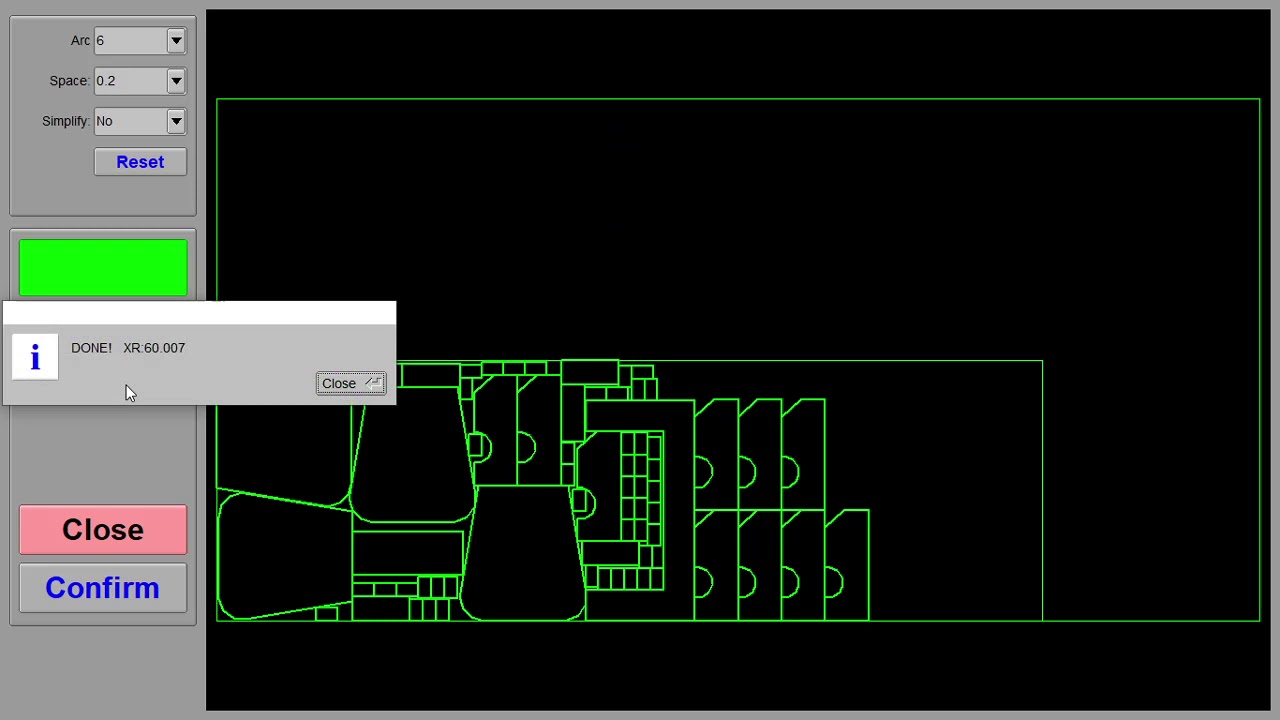Screen dimensions: 1280x720
Task: Click the Arc value field showing 6
Action: [130, 41]
